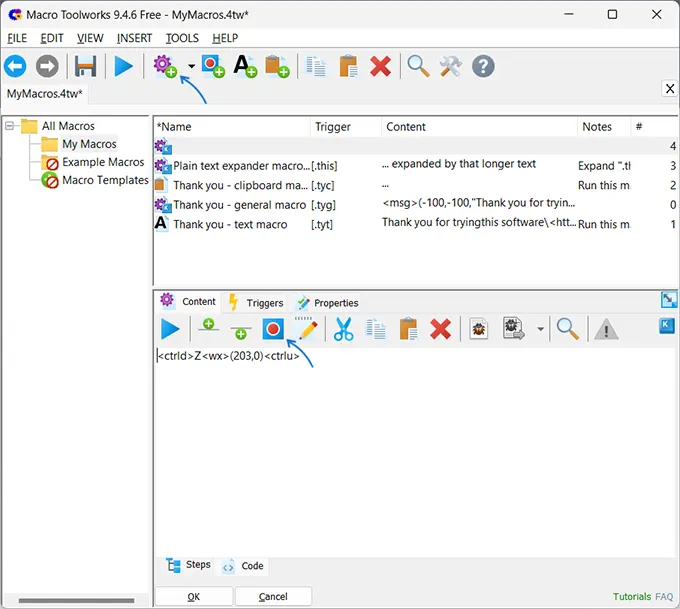Viewport: 680px width, 609px height.
Task: Collapse the All Macros tree node
Action: click(x=10, y=126)
